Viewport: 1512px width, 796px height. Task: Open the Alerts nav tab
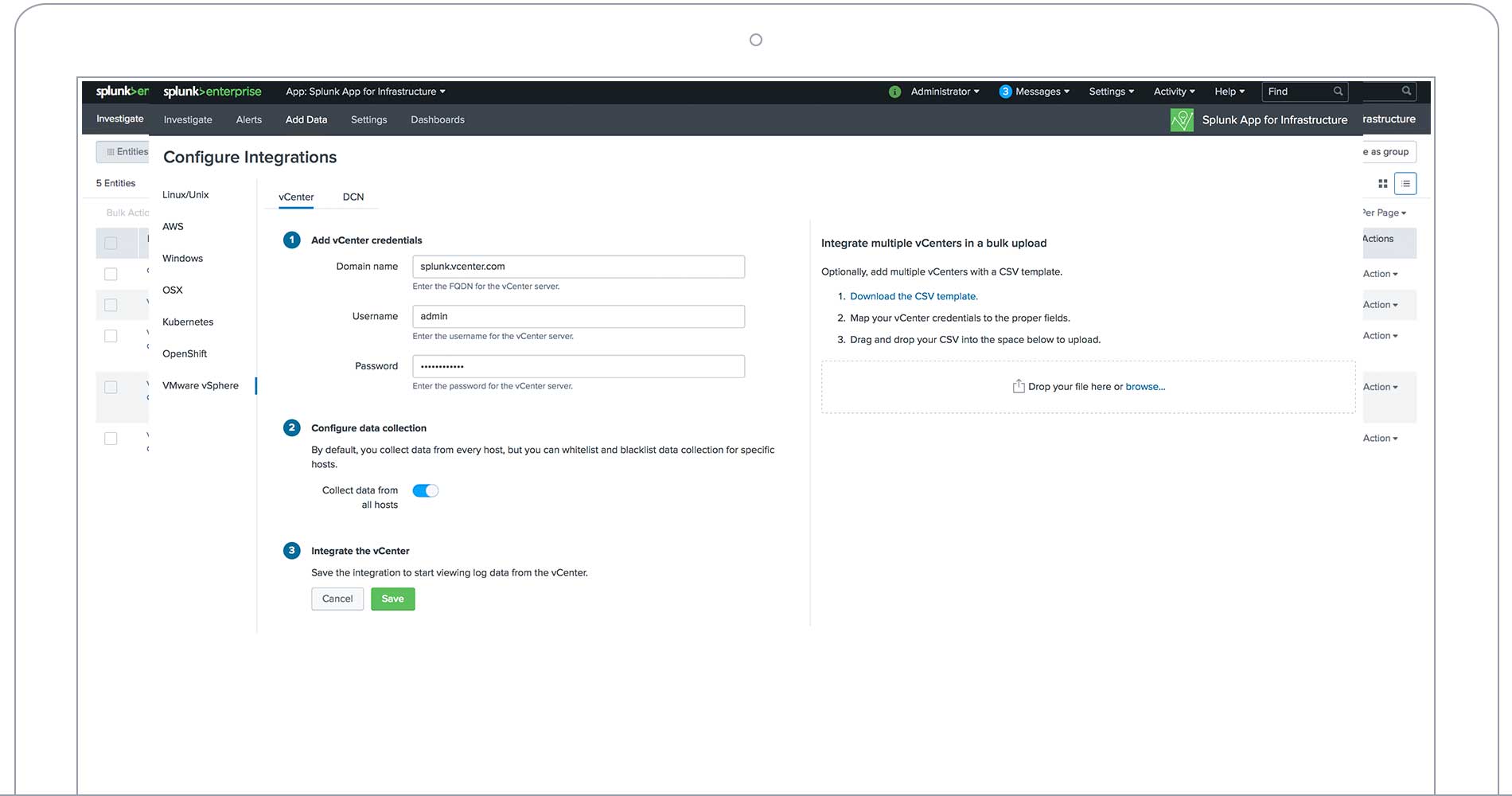[x=249, y=119]
